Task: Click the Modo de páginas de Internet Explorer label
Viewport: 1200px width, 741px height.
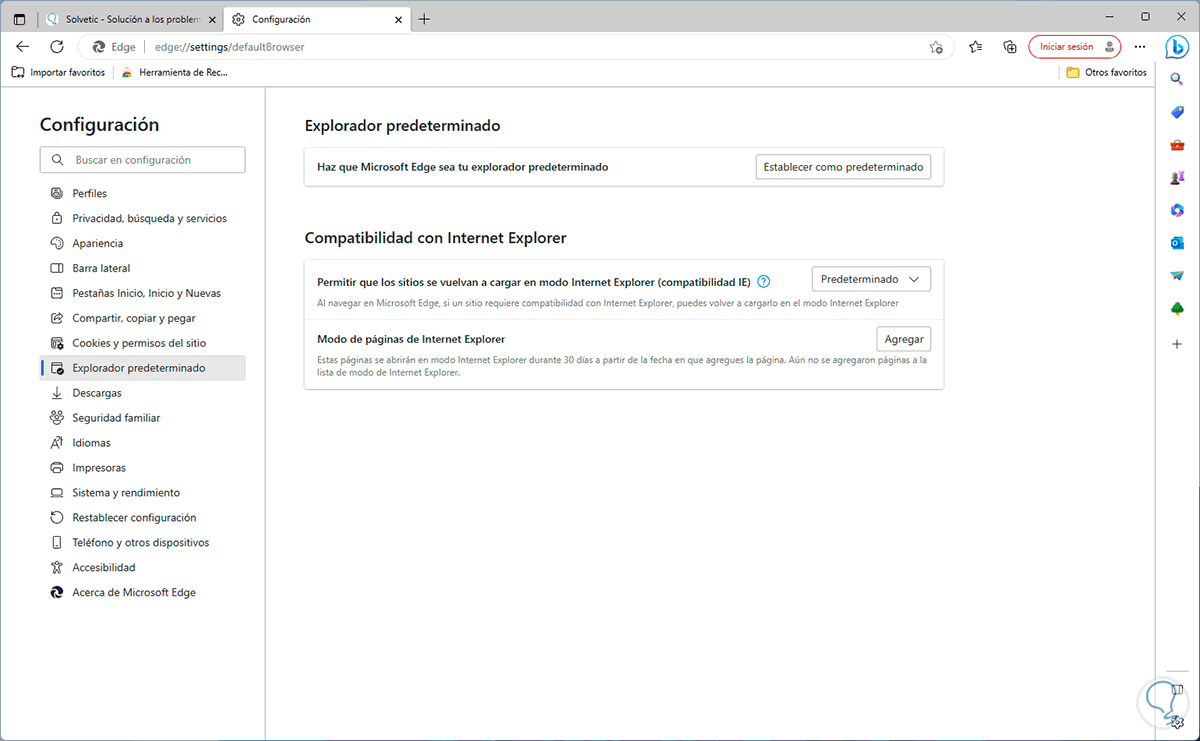Action: click(411, 339)
